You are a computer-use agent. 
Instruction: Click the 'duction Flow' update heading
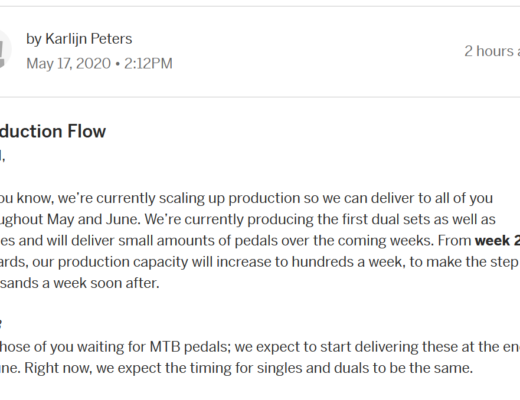tap(53, 131)
